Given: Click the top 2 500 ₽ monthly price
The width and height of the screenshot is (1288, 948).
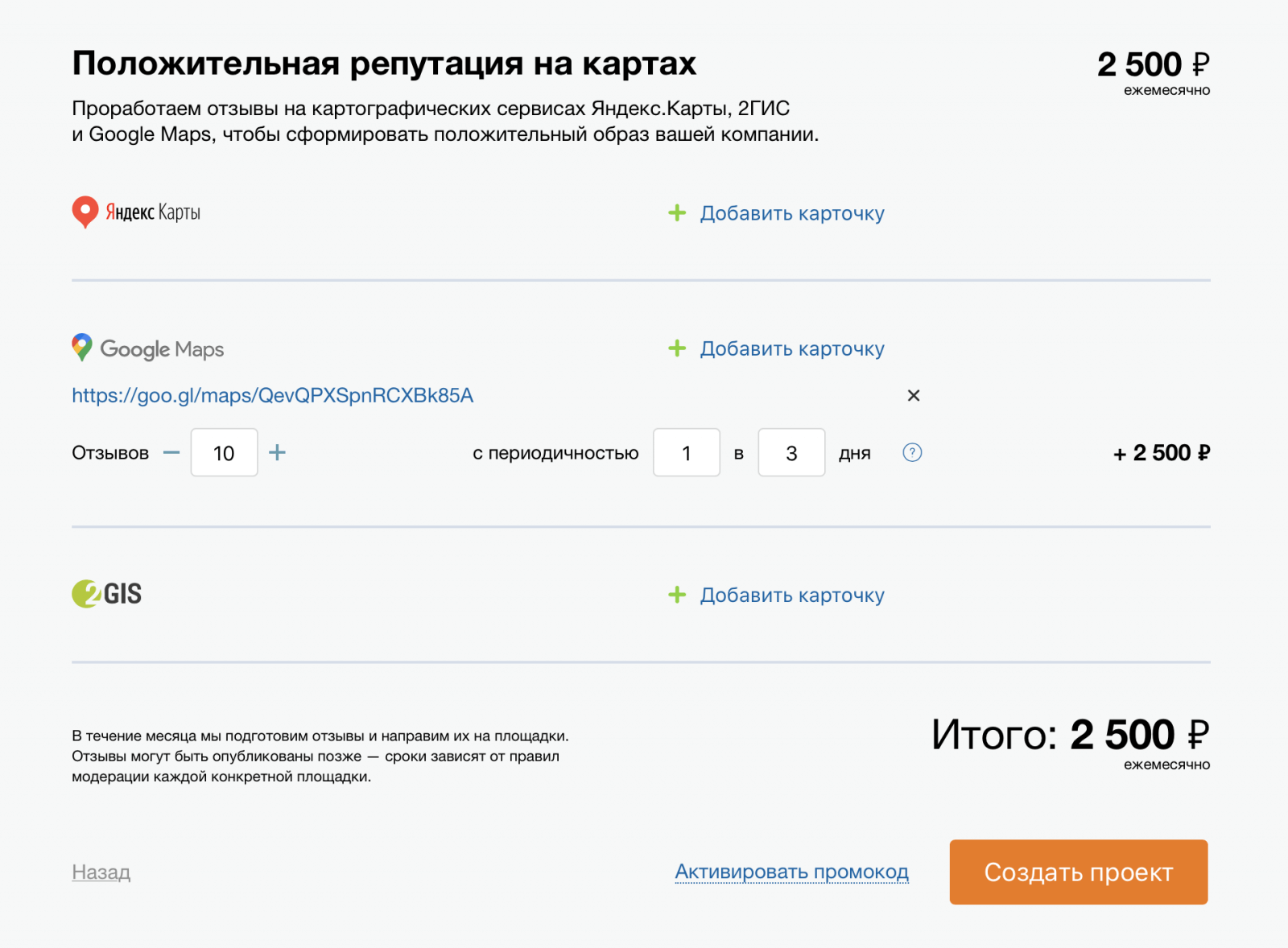Looking at the screenshot, I should [x=1154, y=64].
